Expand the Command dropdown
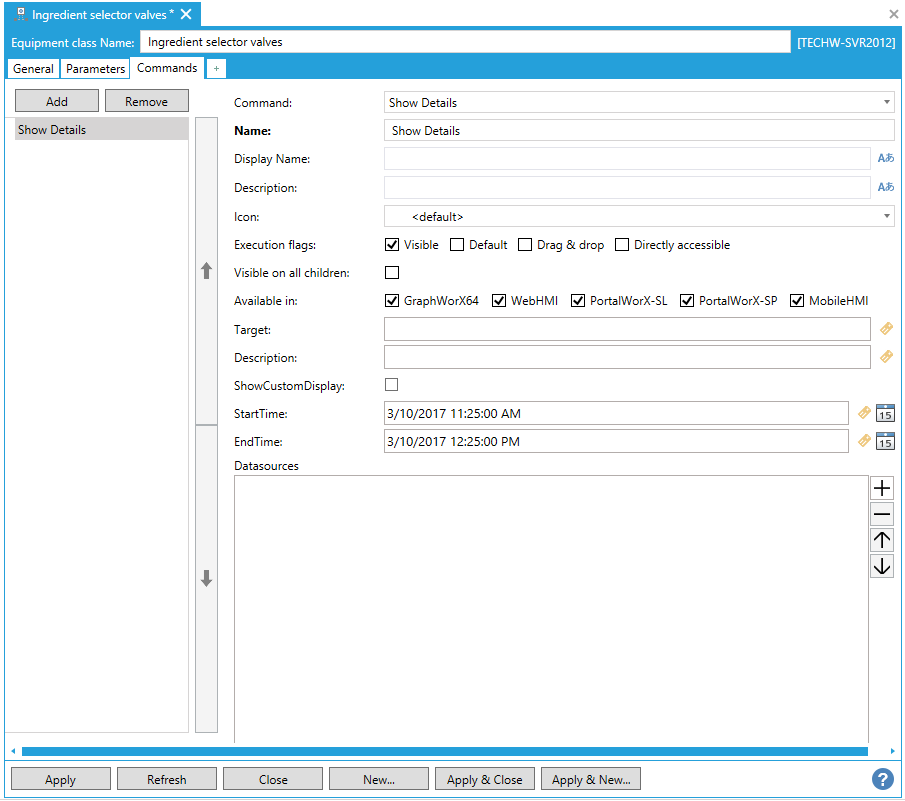The width and height of the screenshot is (905, 801). [x=639, y=102]
